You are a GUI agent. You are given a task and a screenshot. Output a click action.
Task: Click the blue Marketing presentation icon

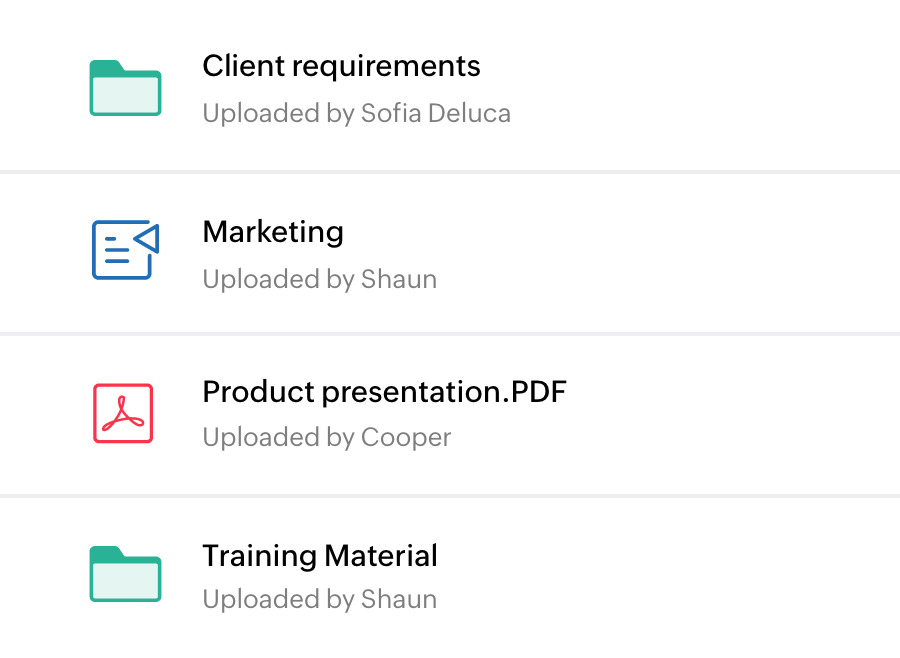click(x=125, y=250)
